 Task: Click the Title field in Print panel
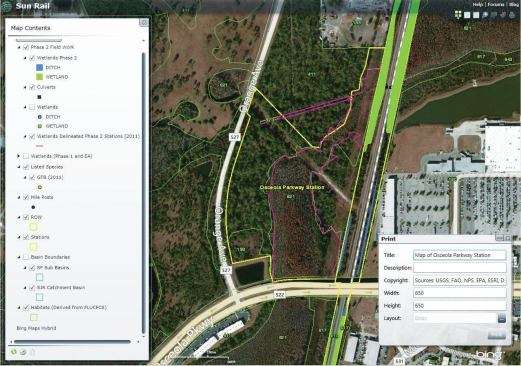(460, 255)
